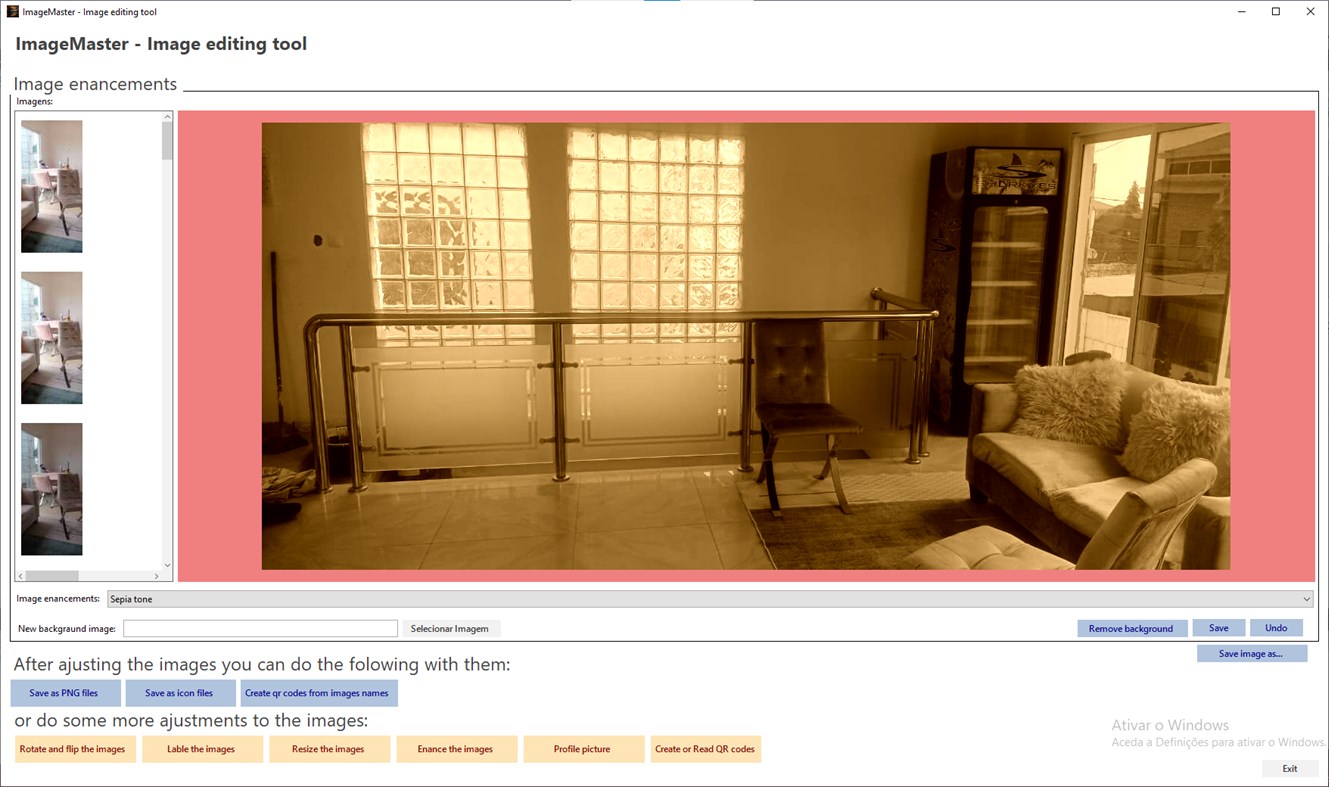Open Create or Read QR codes

705,749
